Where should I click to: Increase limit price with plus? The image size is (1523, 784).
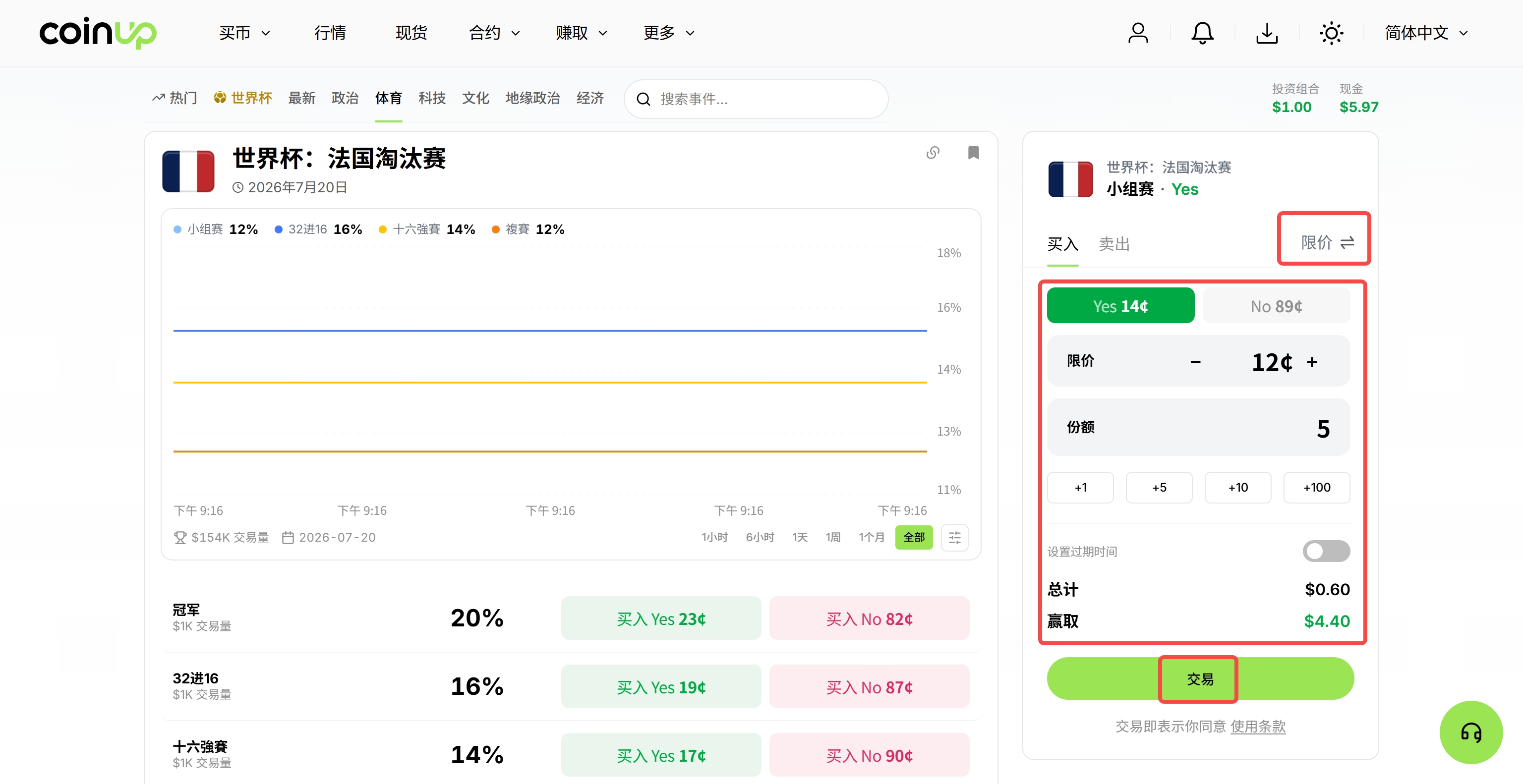click(1312, 362)
